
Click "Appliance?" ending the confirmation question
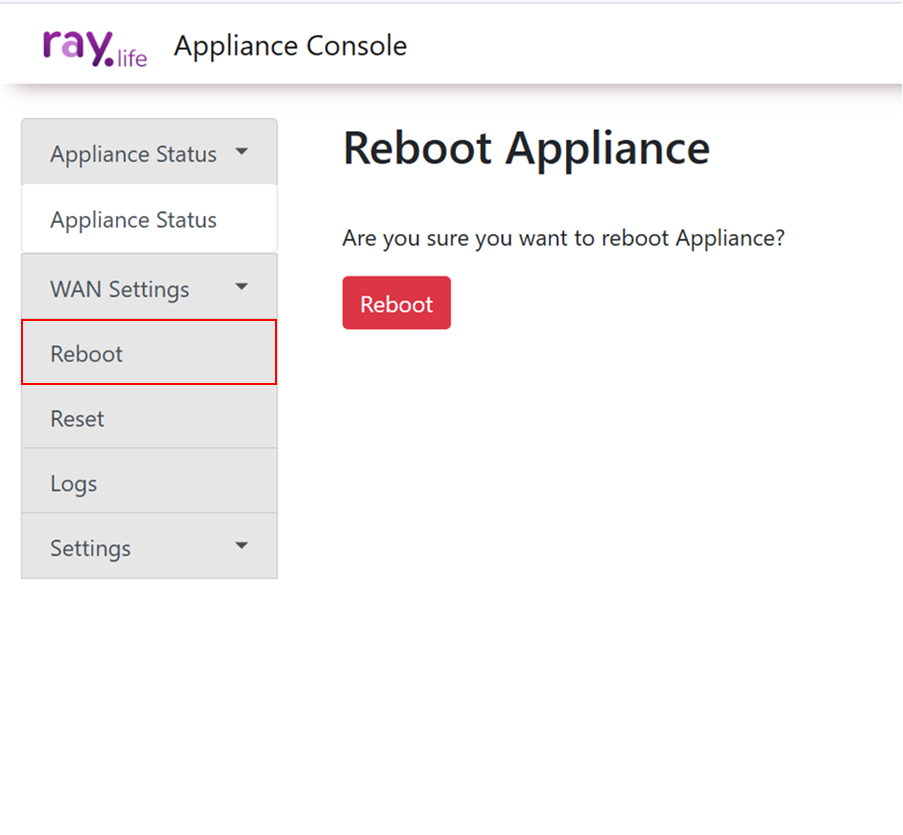tap(730, 239)
